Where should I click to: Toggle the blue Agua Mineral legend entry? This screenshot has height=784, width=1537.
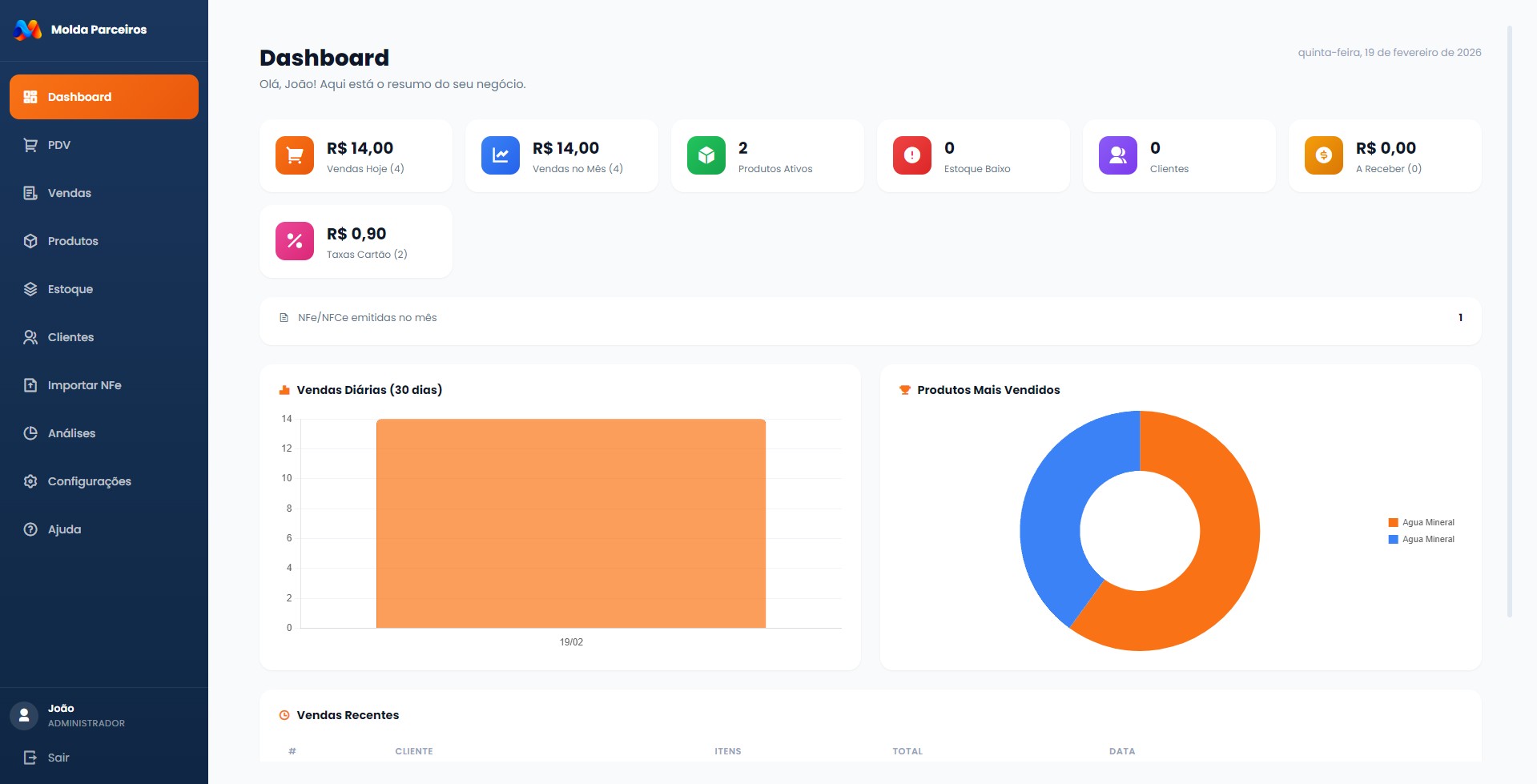tap(1422, 539)
